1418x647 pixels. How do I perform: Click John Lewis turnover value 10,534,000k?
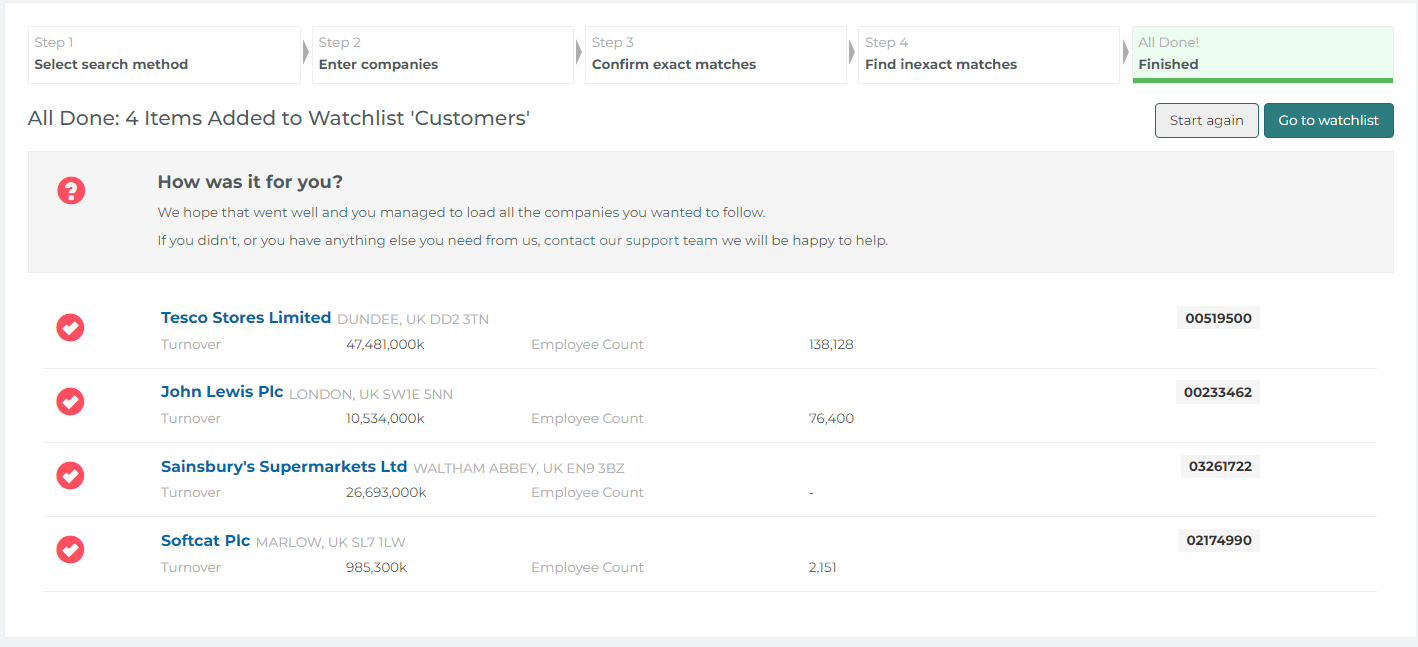coord(385,418)
